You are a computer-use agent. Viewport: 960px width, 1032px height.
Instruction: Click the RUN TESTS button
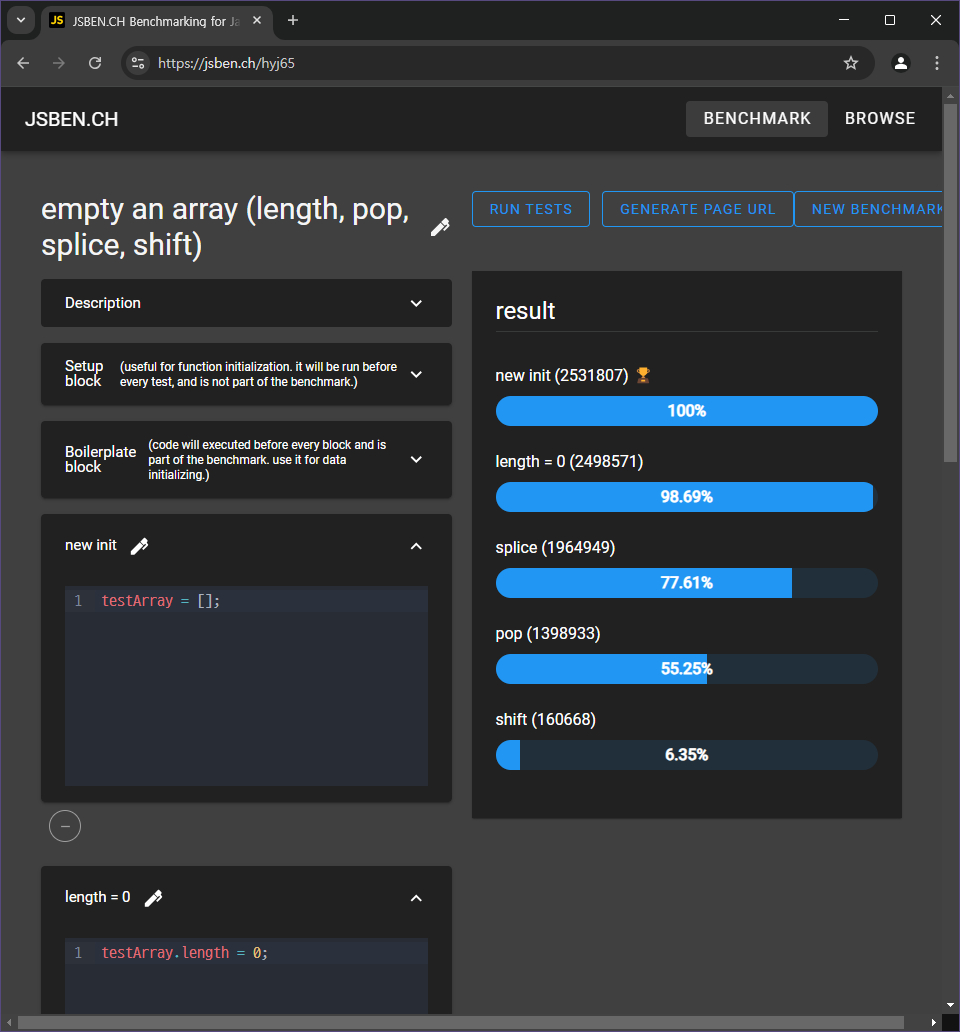coord(531,209)
